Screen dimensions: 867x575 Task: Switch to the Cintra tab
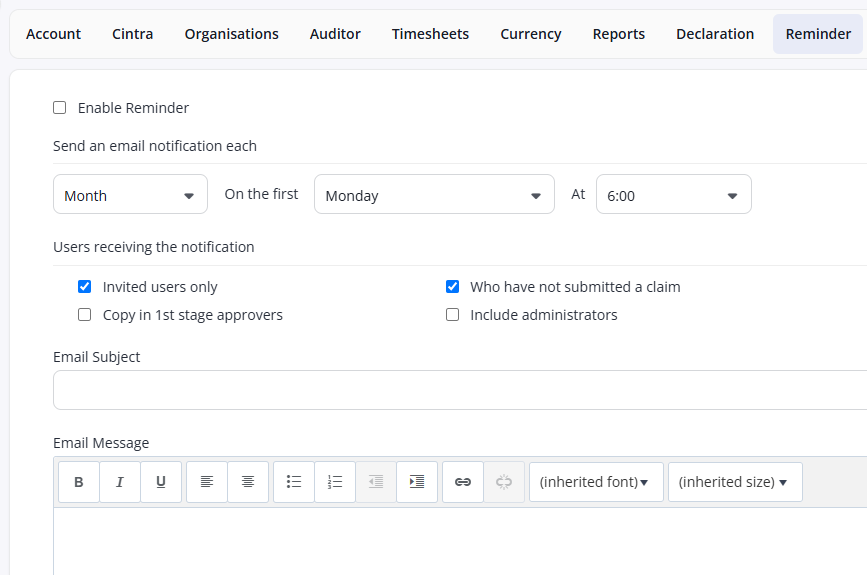pyautogui.click(x=133, y=34)
